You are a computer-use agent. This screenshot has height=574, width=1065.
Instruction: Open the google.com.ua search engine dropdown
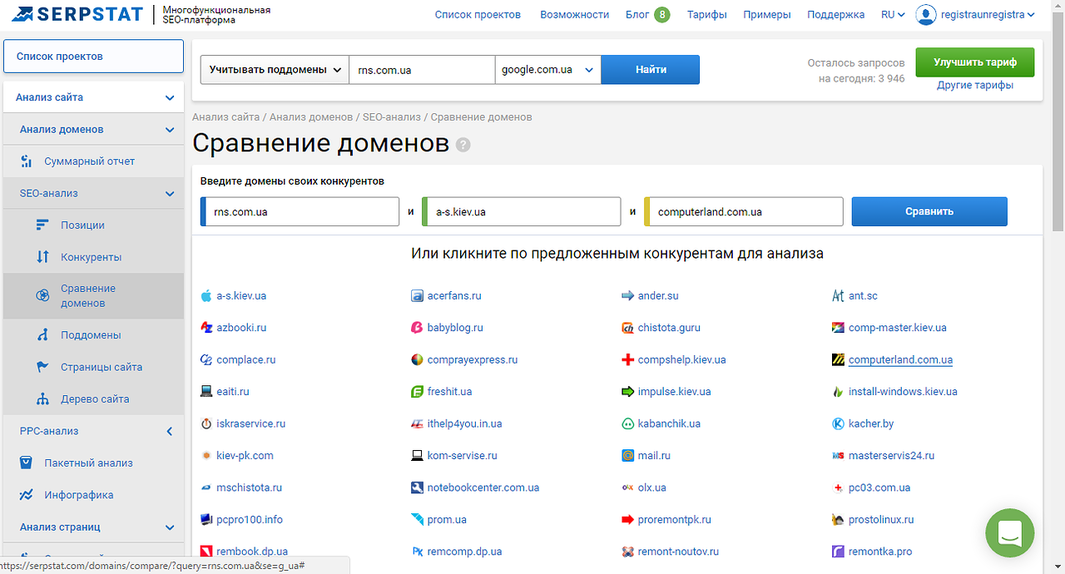coord(547,69)
